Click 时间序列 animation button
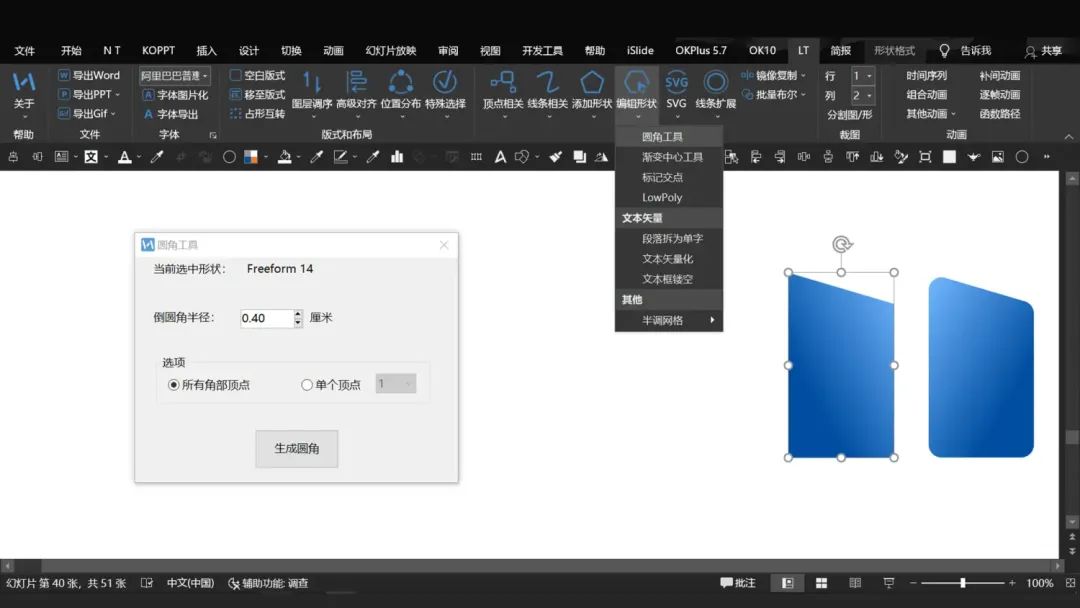 926,75
